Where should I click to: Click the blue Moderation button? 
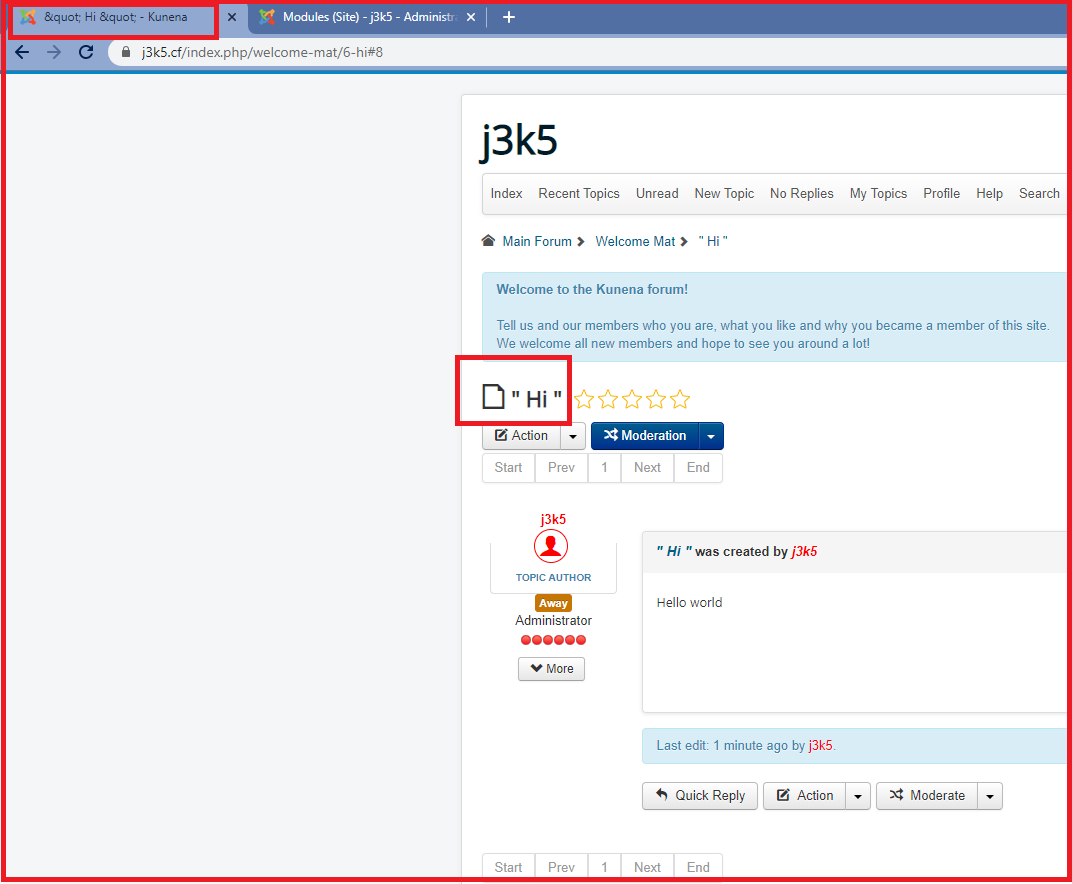pos(645,436)
